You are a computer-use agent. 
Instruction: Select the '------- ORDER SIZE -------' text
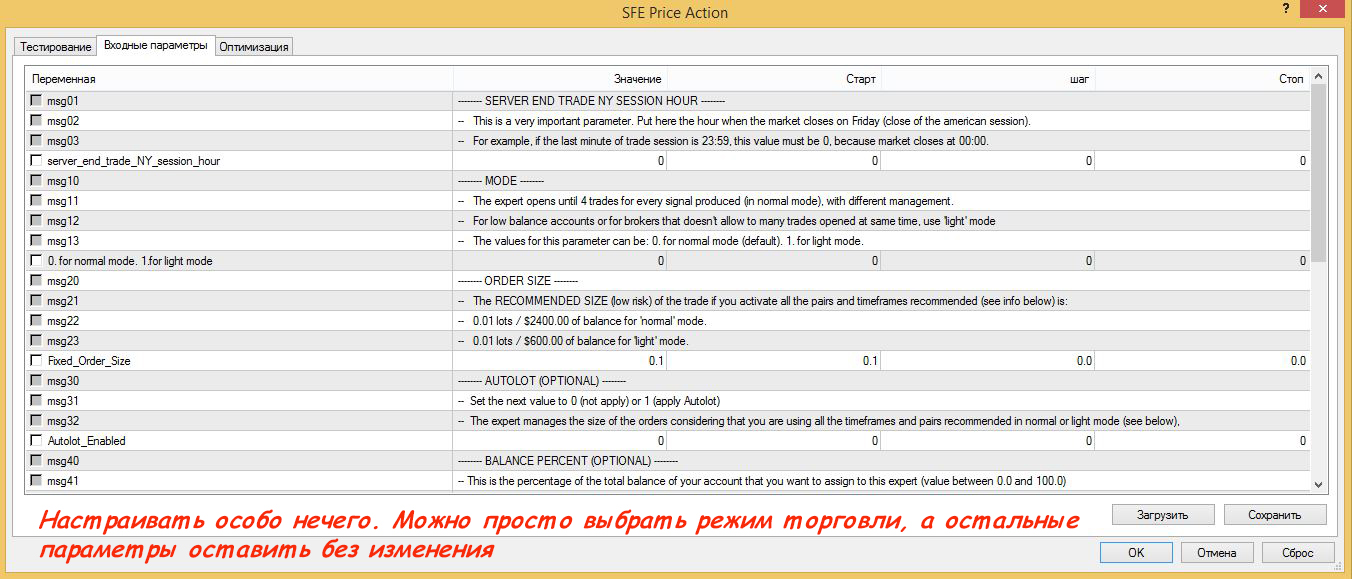click(517, 281)
